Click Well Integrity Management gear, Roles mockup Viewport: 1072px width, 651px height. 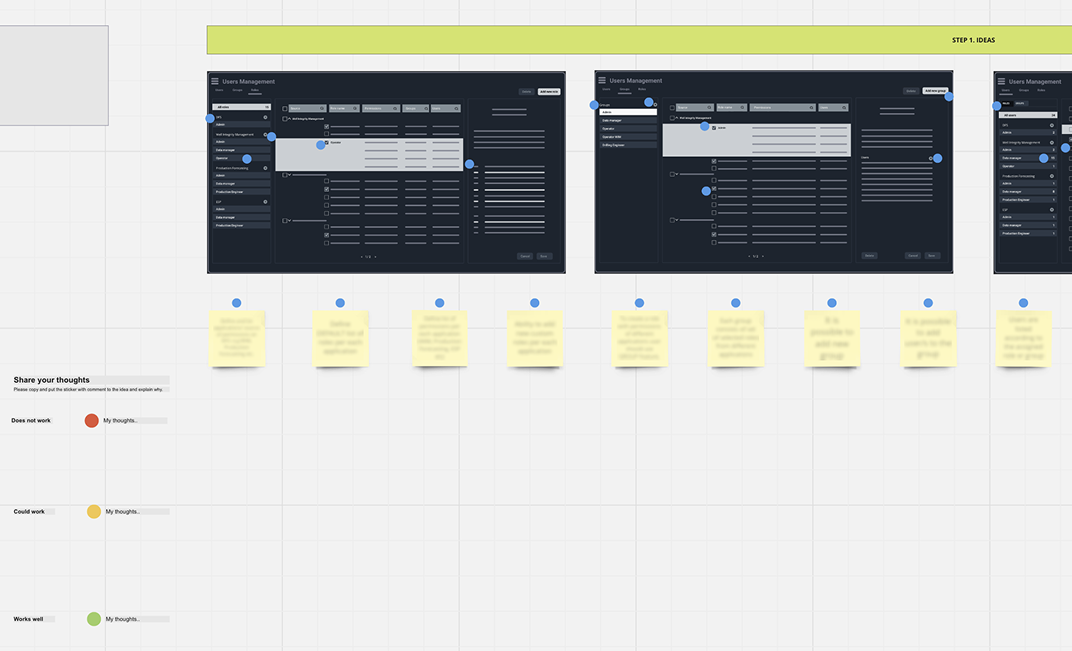(265, 135)
